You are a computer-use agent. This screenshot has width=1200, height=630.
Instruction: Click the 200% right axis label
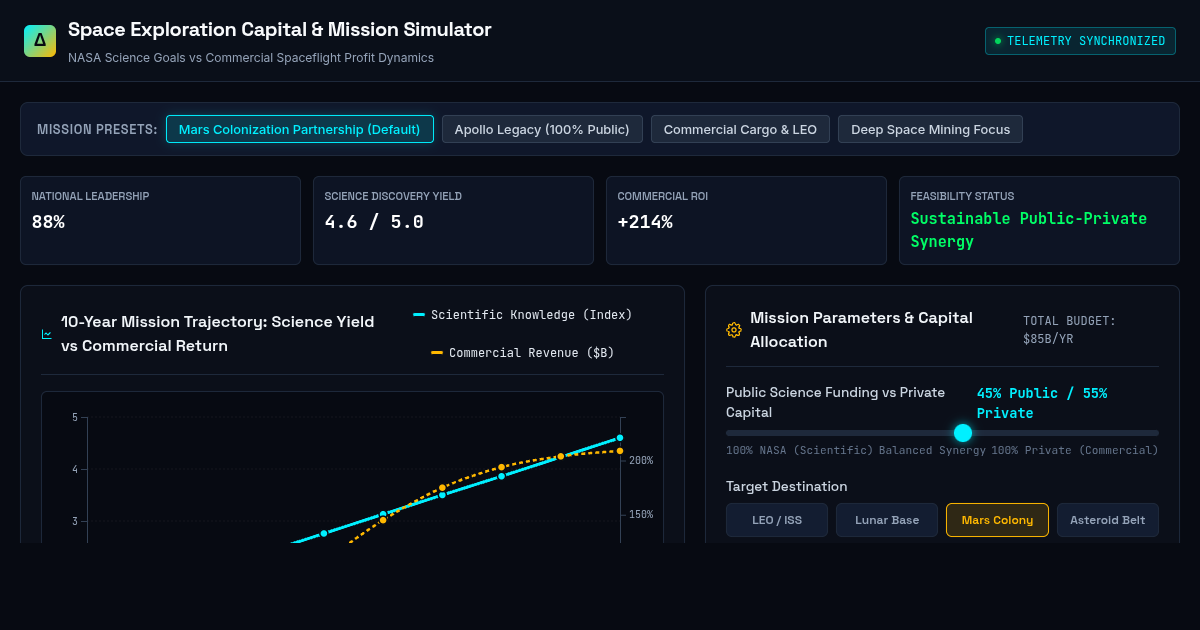(641, 461)
